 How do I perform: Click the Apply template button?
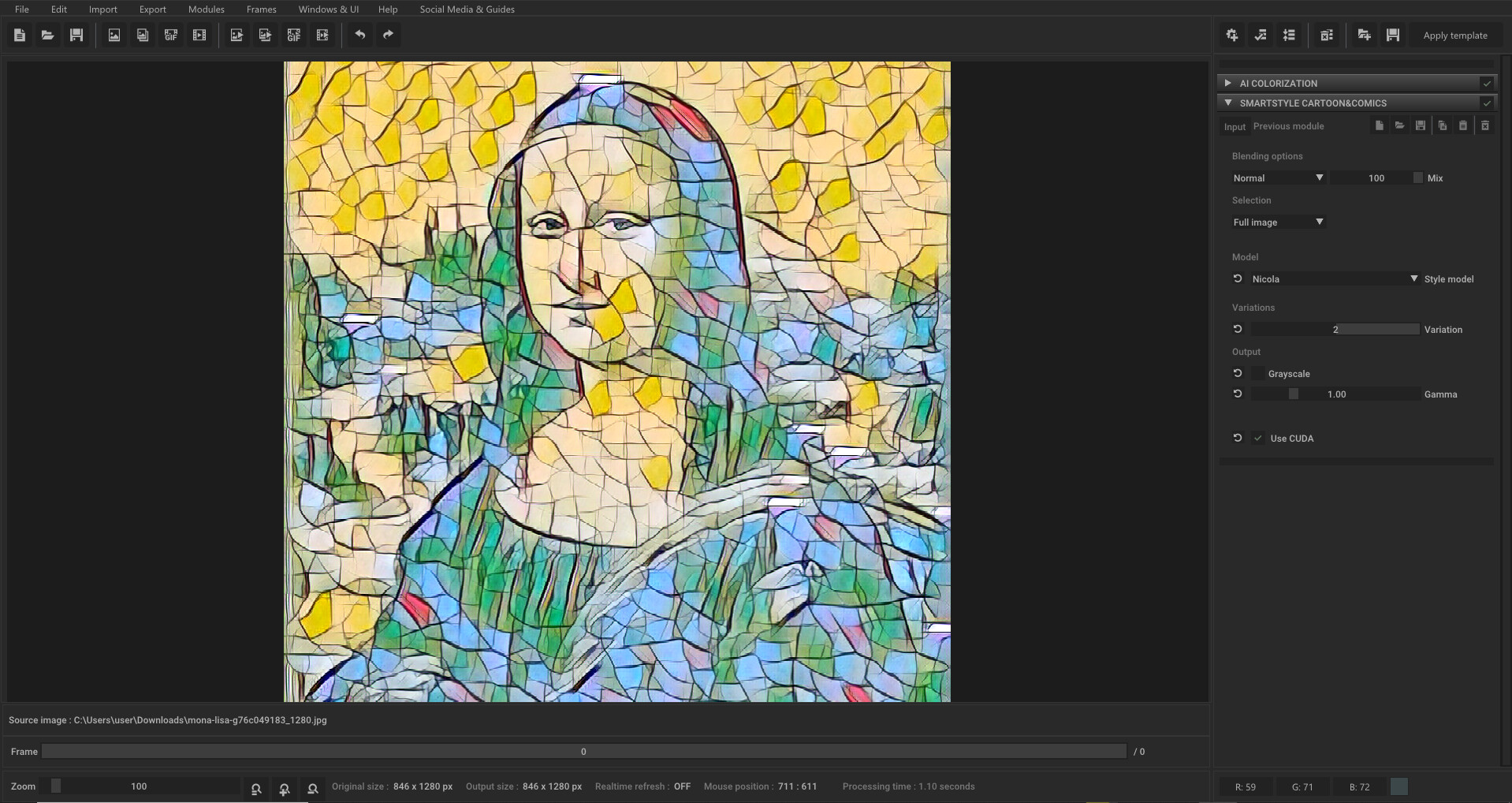tap(1454, 35)
